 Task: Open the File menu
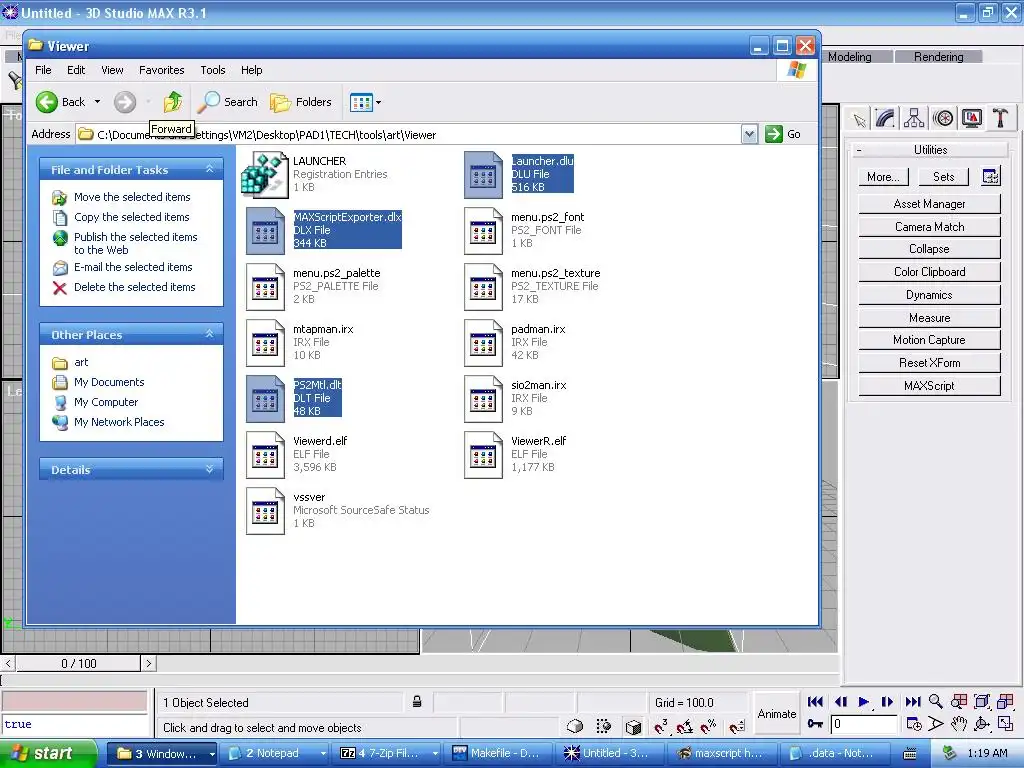(x=43, y=70)
